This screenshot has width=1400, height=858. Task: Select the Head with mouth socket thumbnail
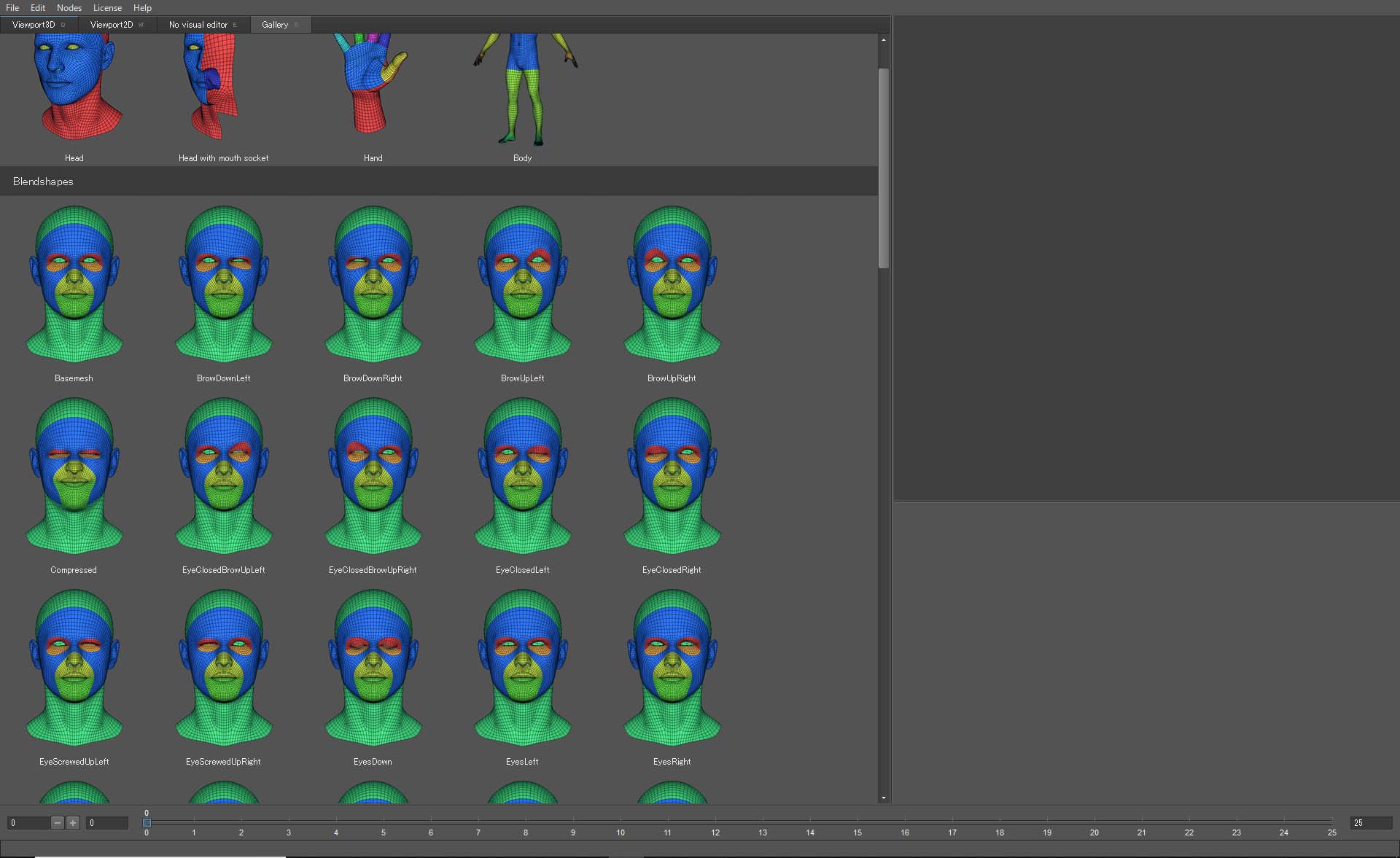click(x=211, y=86)
